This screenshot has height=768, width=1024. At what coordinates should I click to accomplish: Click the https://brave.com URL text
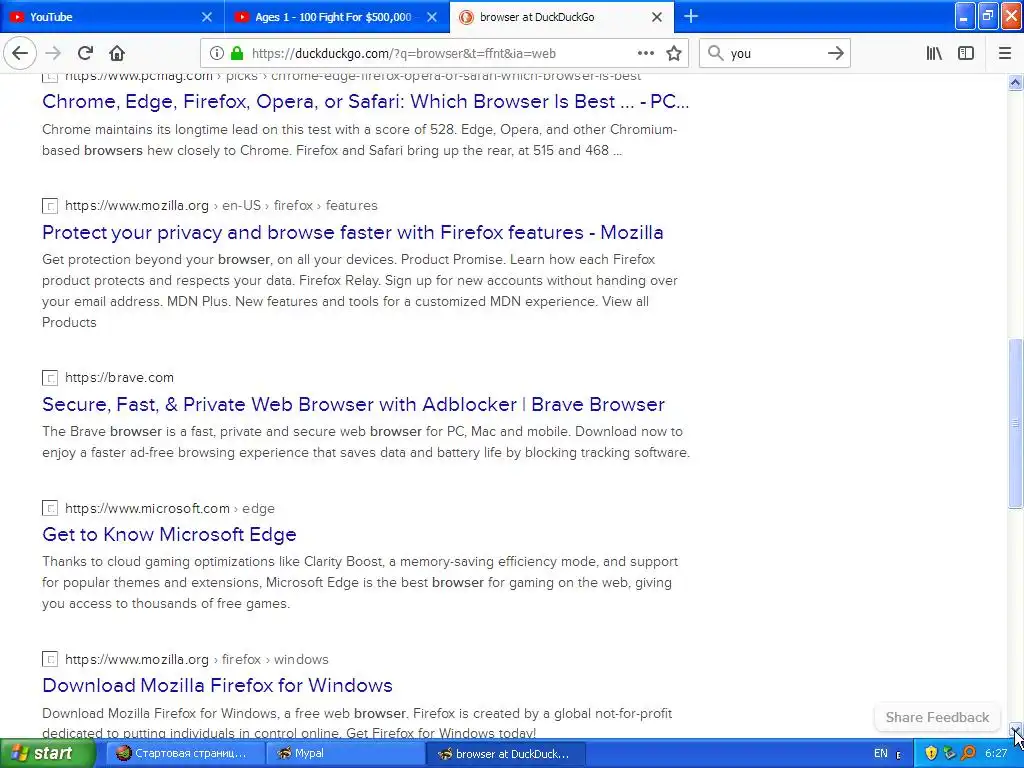[120, 377]
